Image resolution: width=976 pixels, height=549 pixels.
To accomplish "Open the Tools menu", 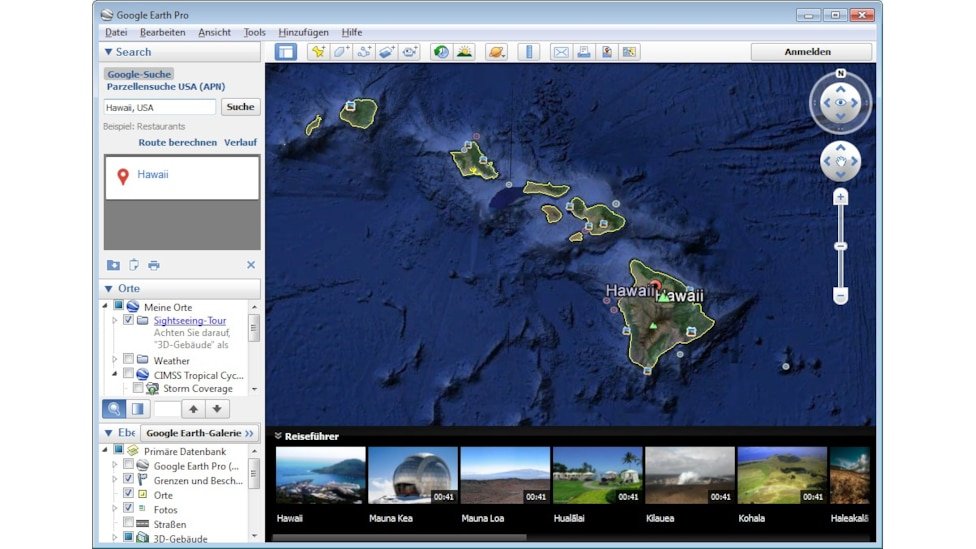I will coord(255,32).
